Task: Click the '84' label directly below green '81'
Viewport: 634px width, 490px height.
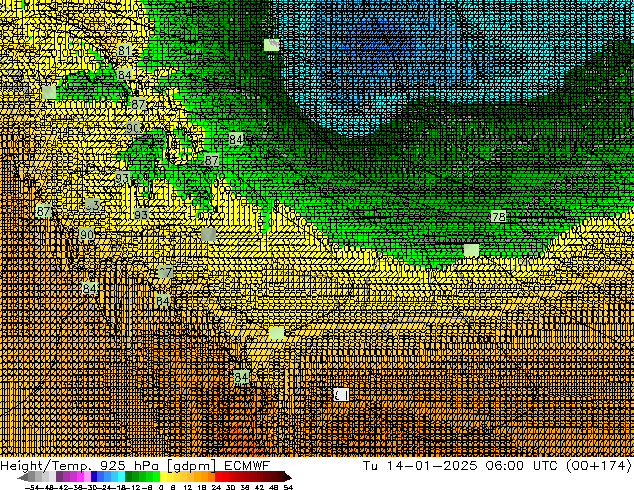Action: tap(125, 75)
